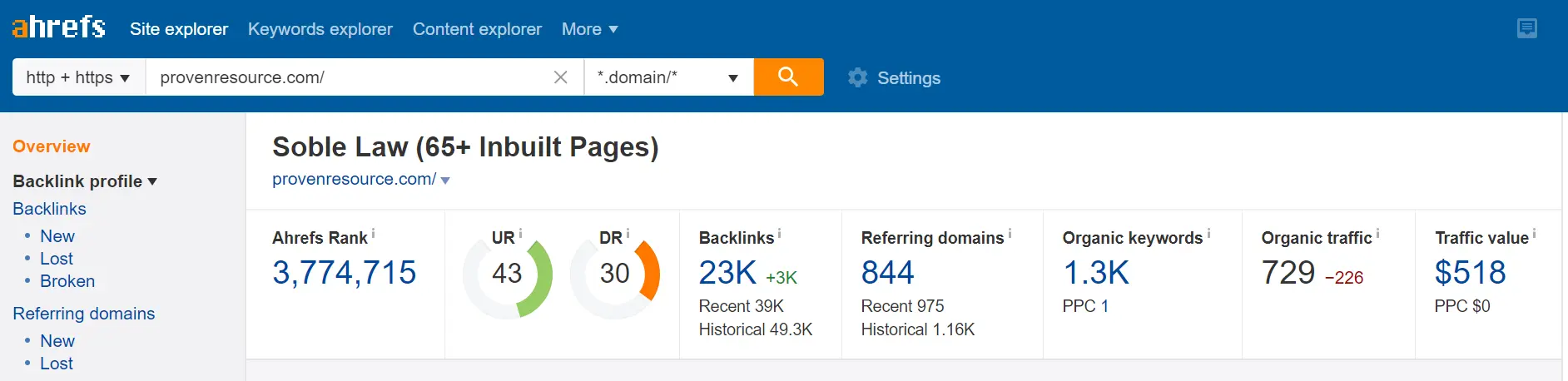Viewport: 1568px width, 381px height.
Task: Click the orange search magnifier button
Action: (x=788, y=77)
